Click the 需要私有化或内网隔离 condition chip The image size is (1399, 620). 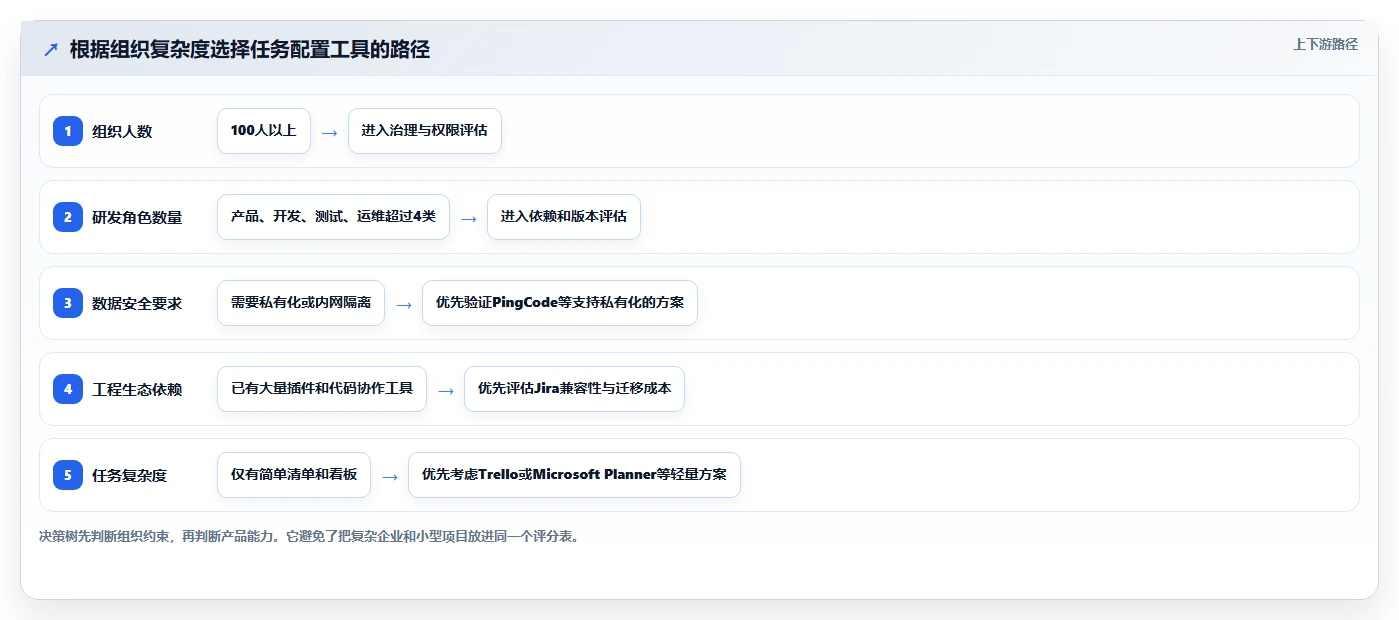[x=301, y=303]
